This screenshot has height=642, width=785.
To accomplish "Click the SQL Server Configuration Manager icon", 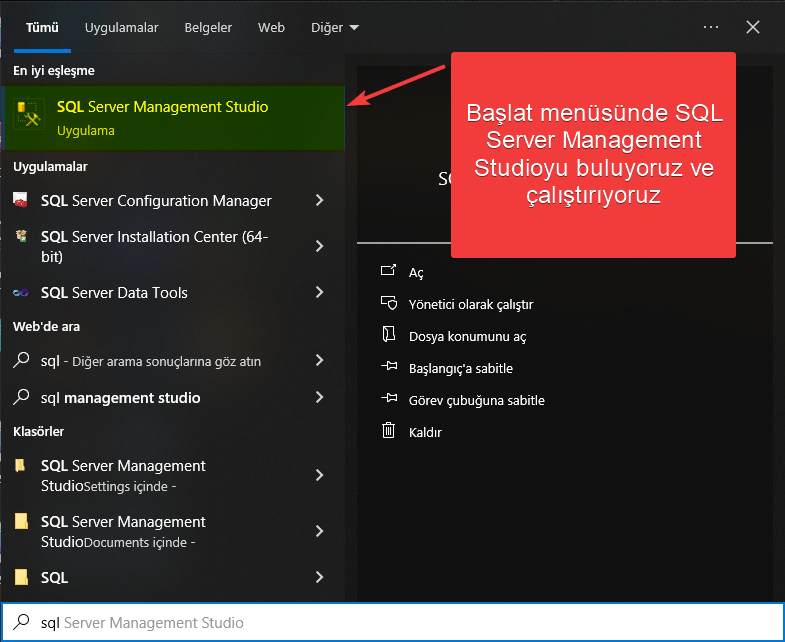I will [x=21, y=201].
